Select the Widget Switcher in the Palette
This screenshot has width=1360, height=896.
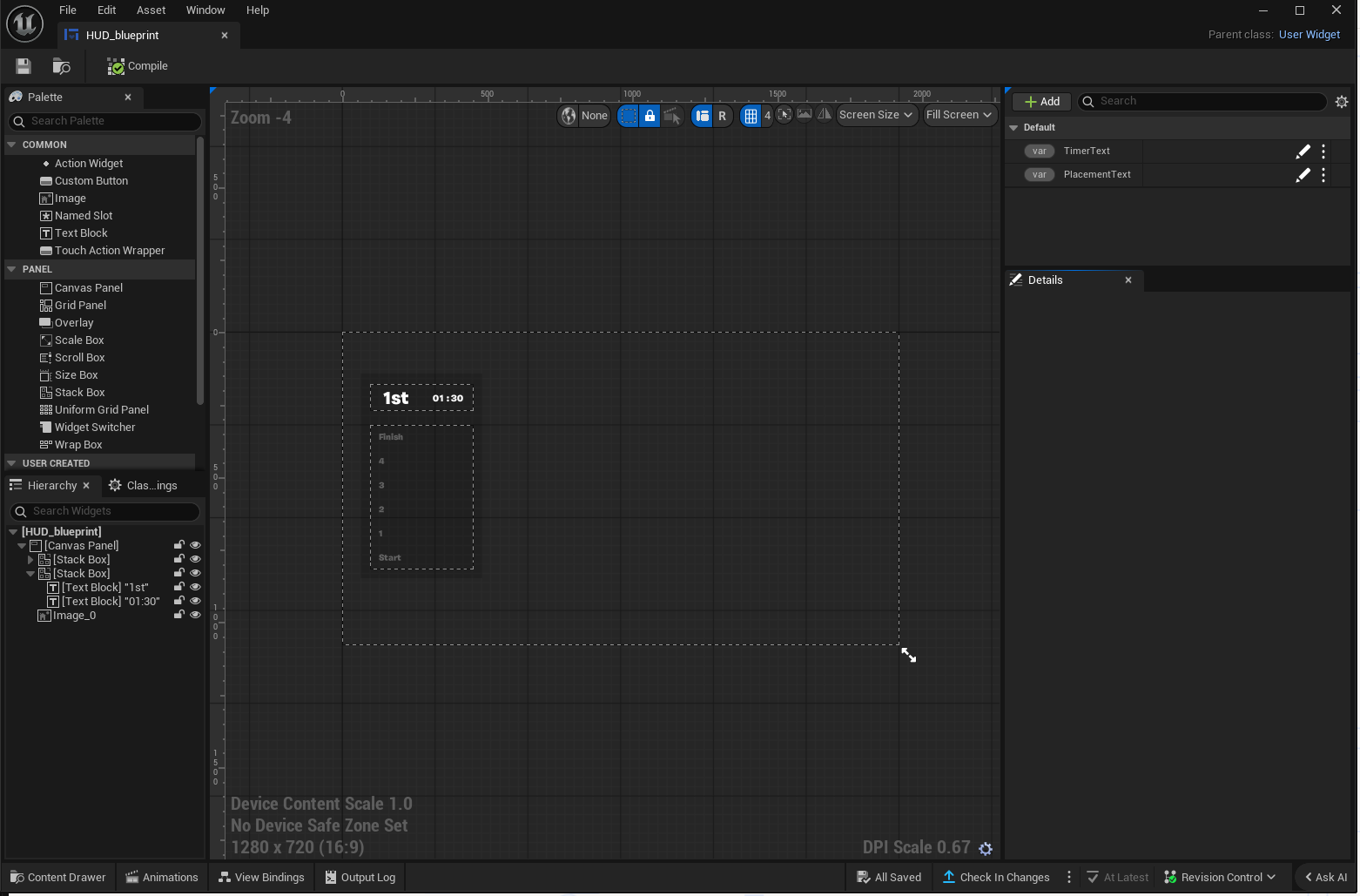pos(93,427)
